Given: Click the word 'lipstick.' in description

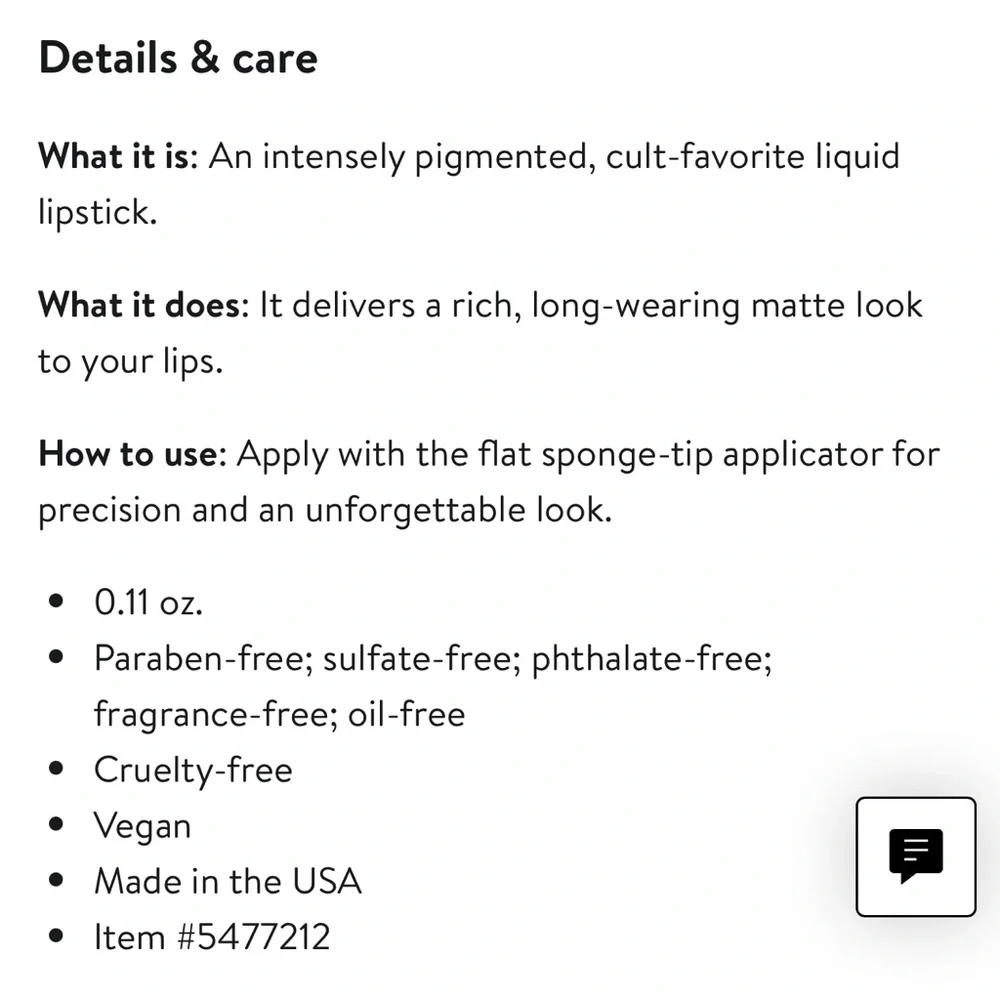Looking at the screenshot, I should pyautogui.click(x=98, y=212).
